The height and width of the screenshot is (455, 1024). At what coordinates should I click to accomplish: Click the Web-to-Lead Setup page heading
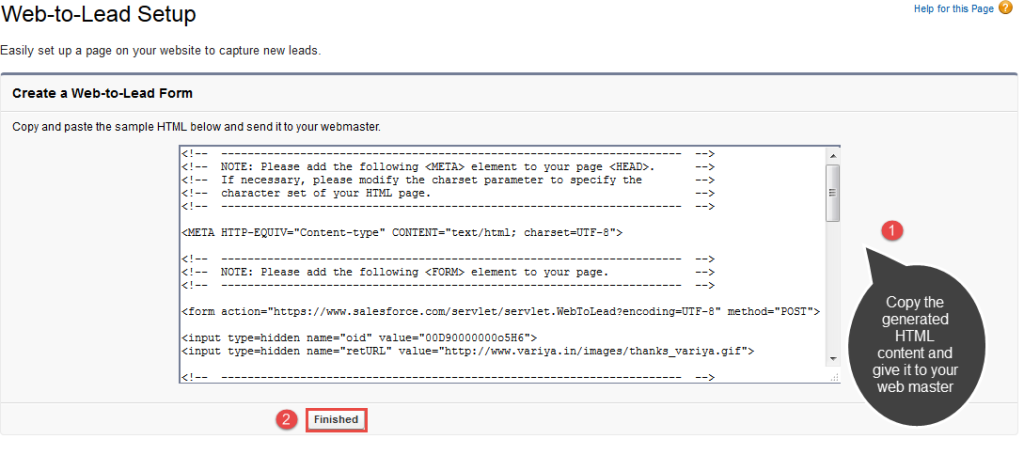(x=99, y=15)
